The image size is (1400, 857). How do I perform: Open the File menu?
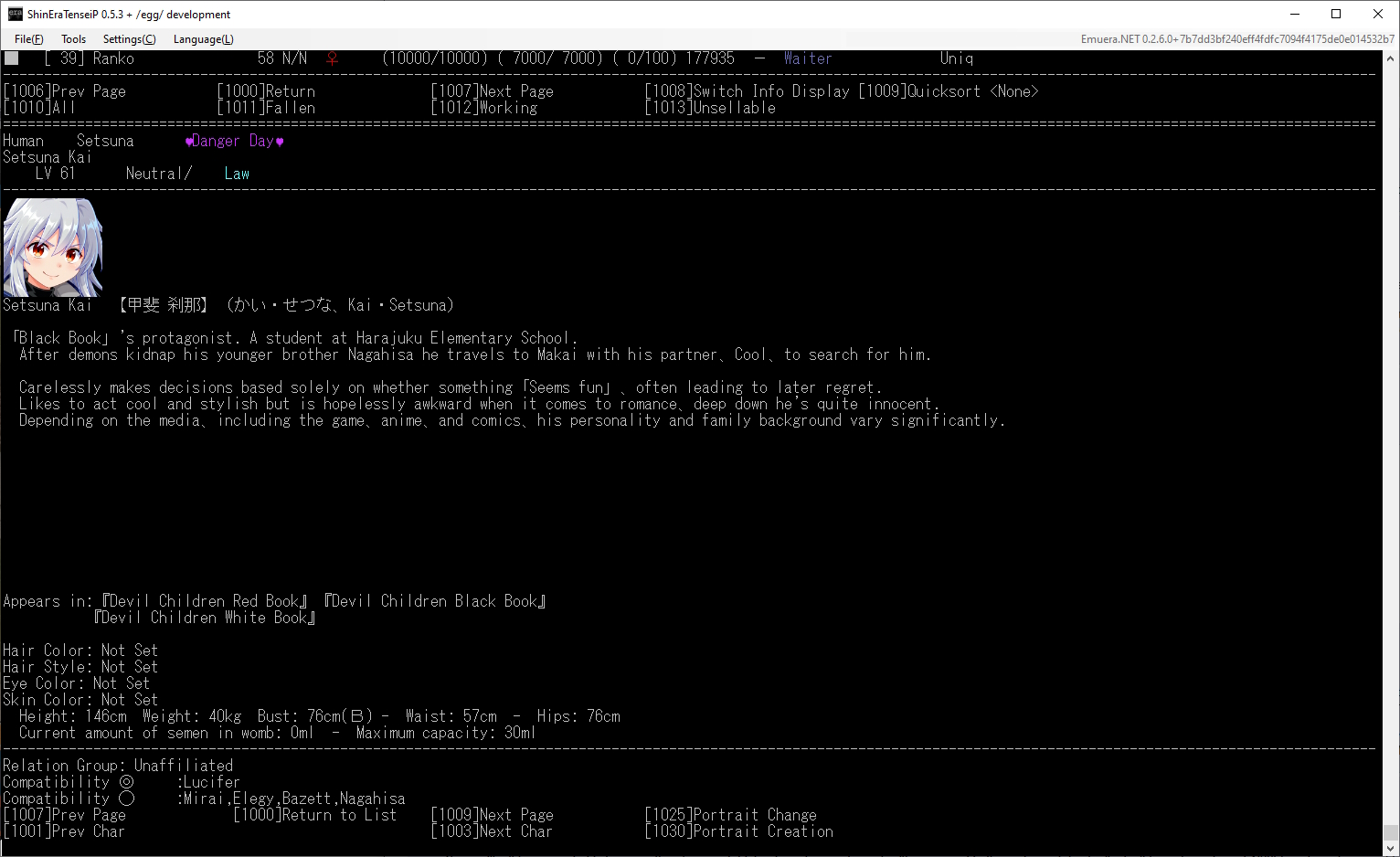tap(29, 39)
